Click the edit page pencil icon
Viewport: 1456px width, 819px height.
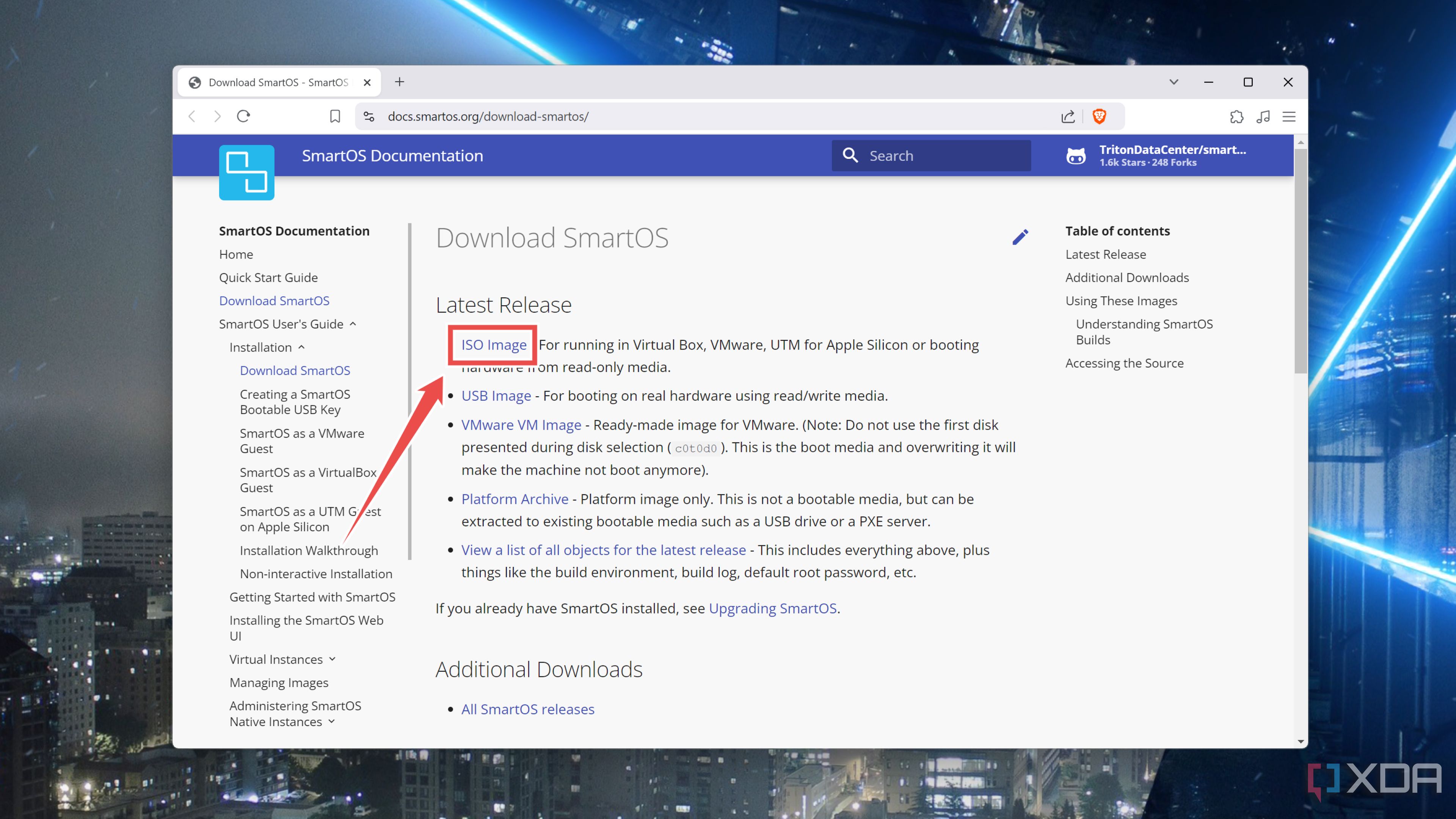1020,237
